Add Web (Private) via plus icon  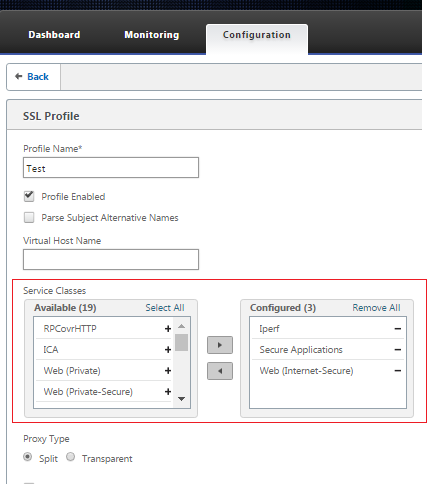point(168,371)
